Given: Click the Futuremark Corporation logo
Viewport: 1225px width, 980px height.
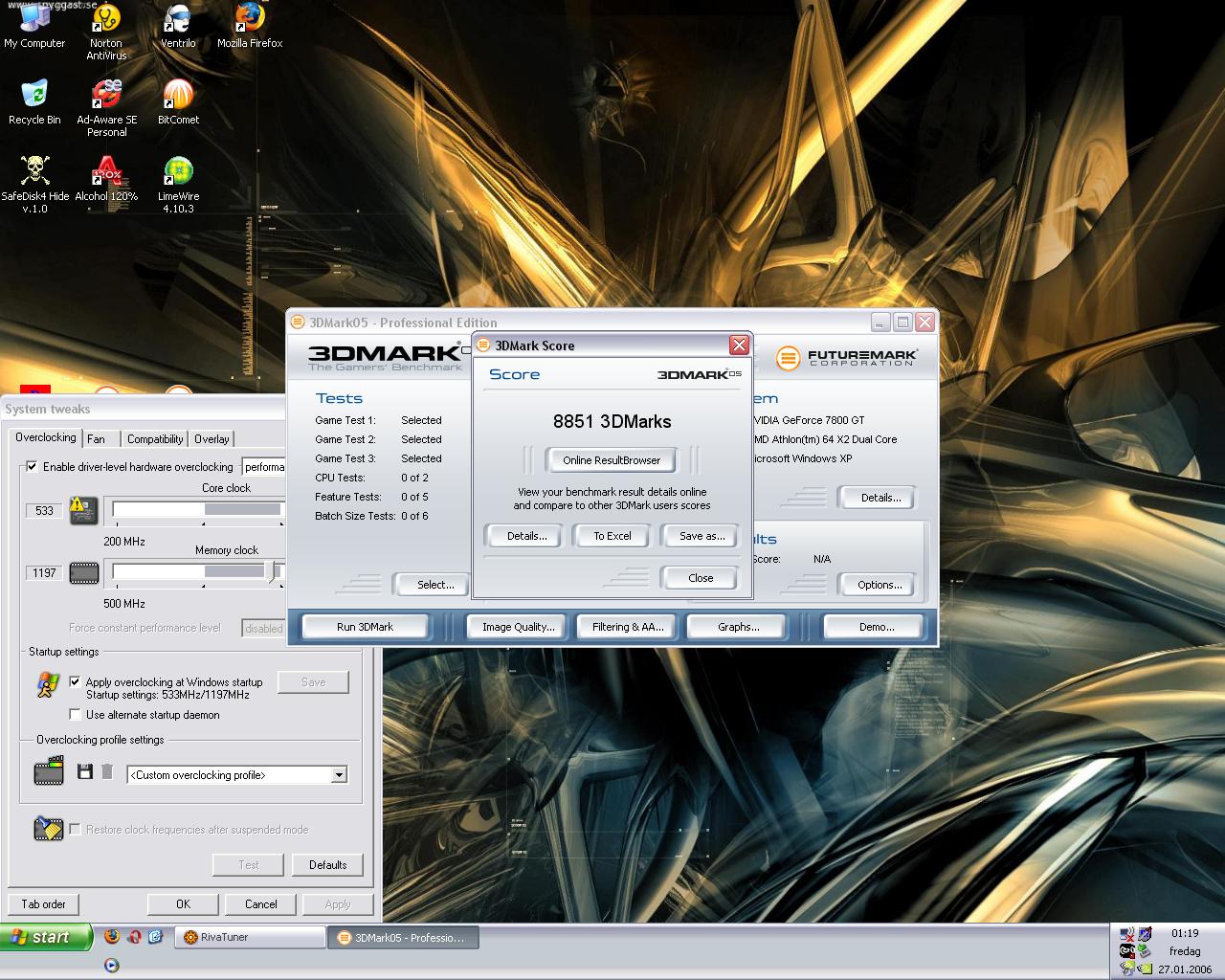Looking at the screenshot, I should point(846,358).
